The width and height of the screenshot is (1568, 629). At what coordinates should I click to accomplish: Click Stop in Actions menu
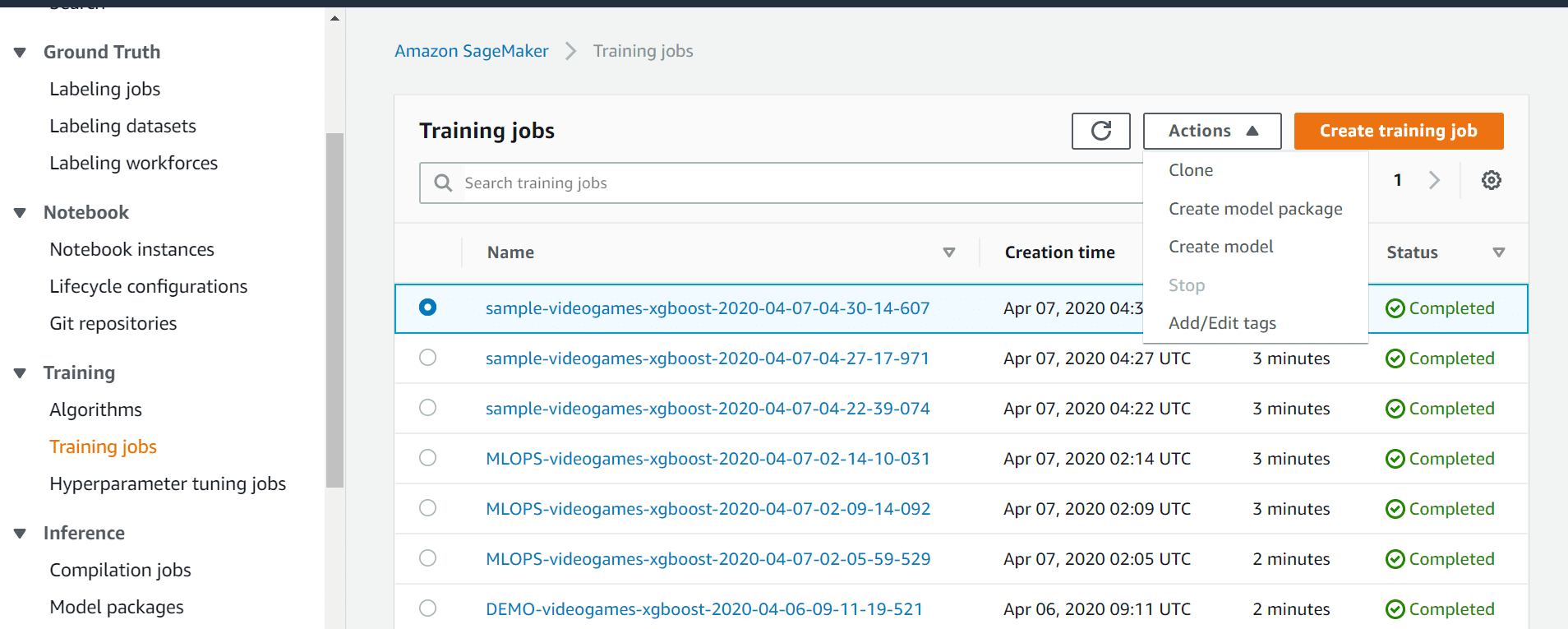point(1187,285)
